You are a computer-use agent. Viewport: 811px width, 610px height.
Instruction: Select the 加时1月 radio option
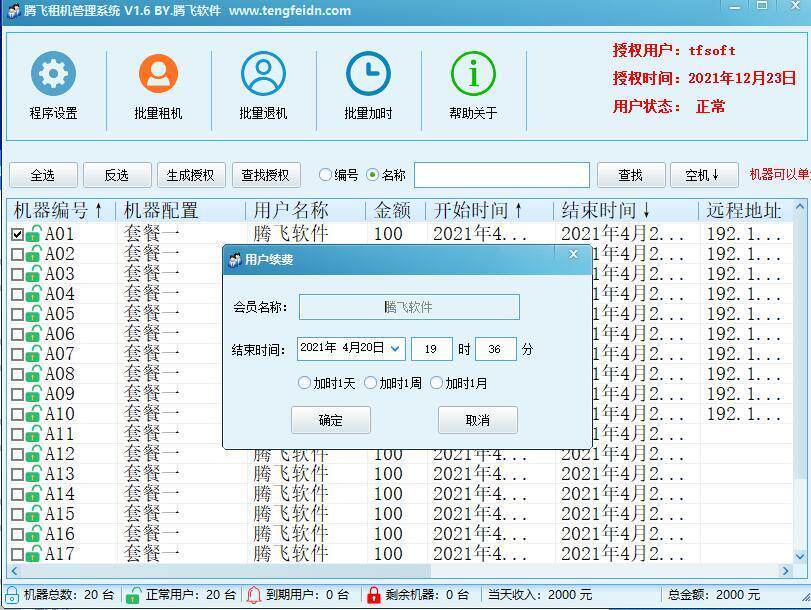click(437, 383)
